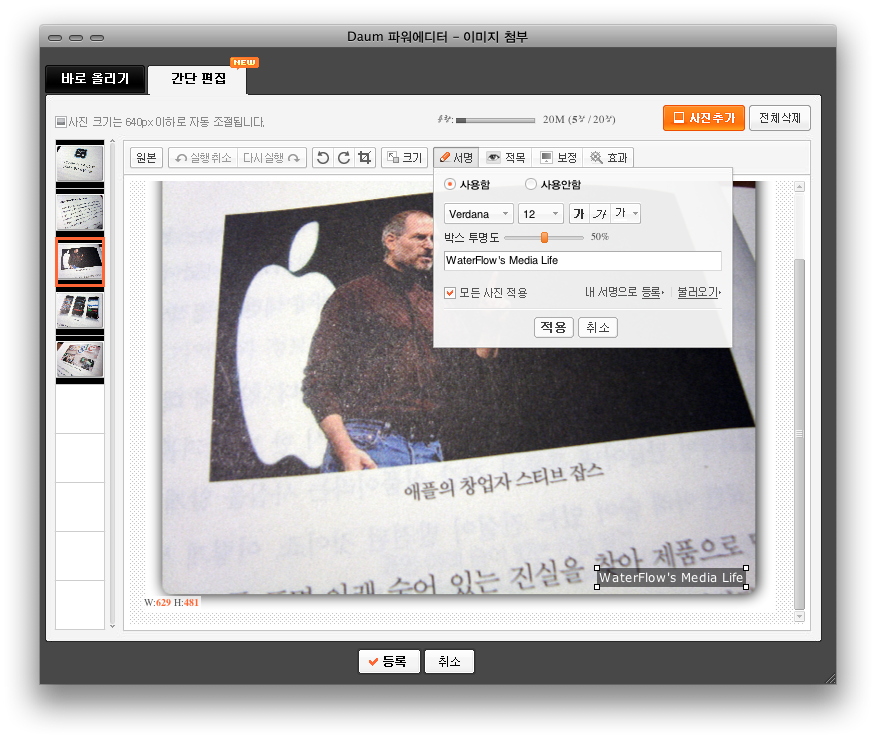
Task: Click 취소 in the signature panel
Action: tap(598, 327)
